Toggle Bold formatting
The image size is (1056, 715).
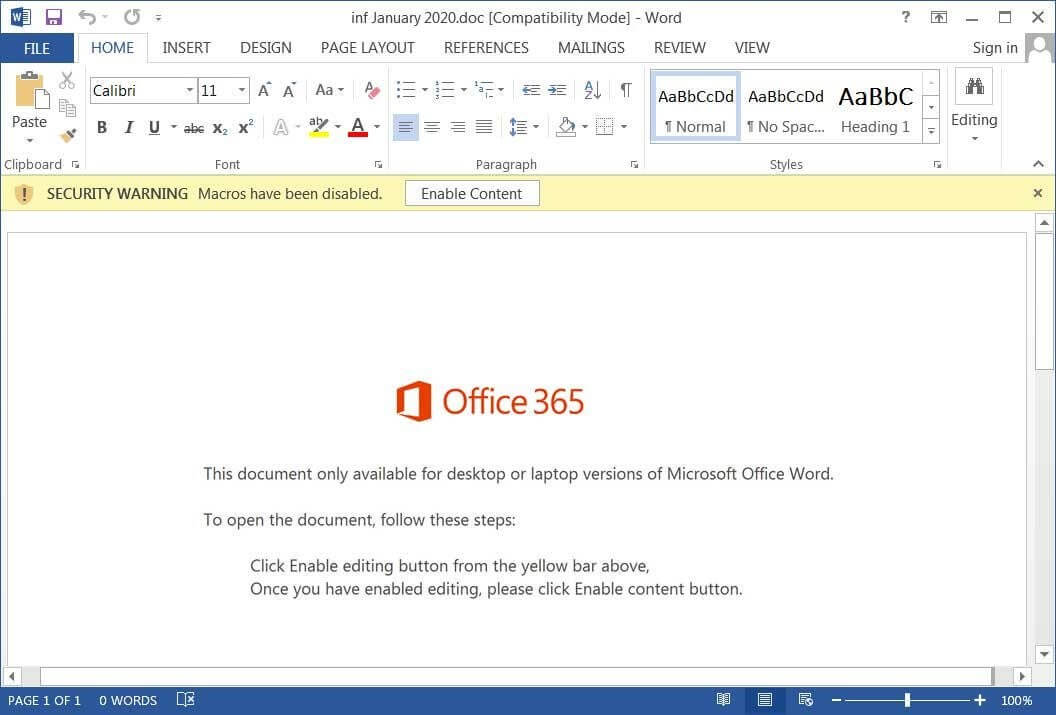click(x=102, y=127)
